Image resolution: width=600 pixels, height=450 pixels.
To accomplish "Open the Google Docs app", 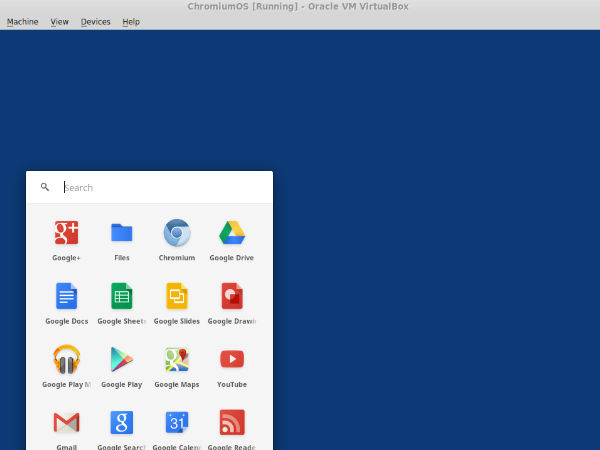I will [66, 296].
